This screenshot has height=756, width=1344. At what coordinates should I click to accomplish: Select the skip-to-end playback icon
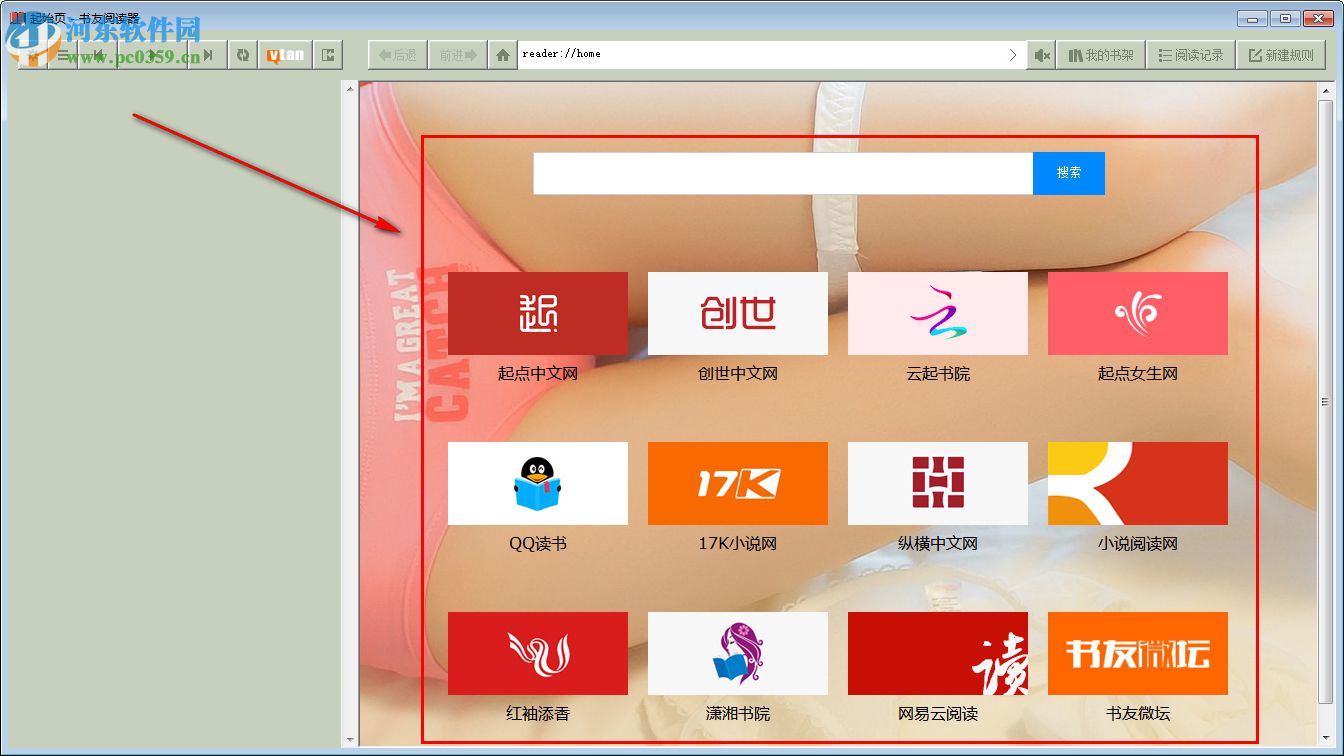207,54
